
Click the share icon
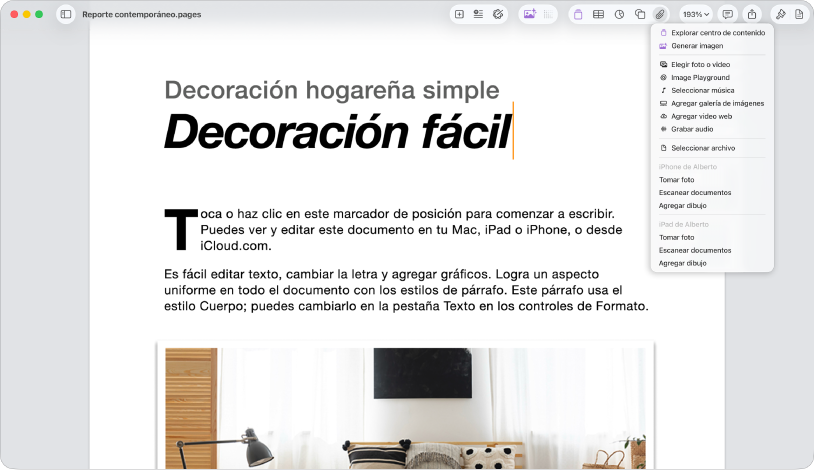752,15
